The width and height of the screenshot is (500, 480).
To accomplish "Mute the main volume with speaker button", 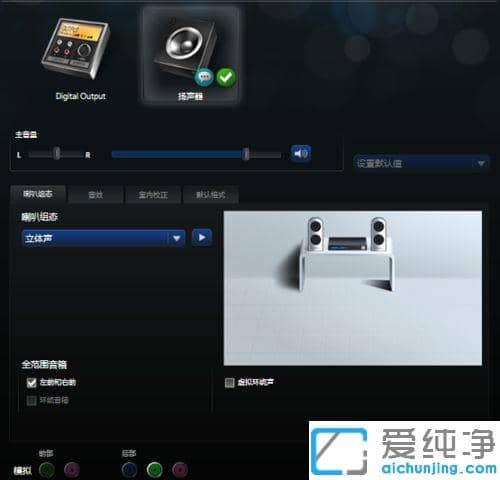I will [x=301, y=154].
